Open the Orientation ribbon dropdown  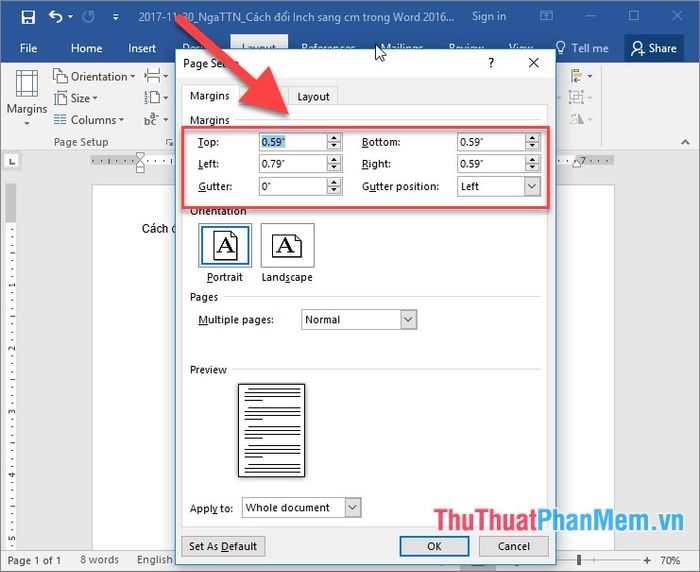pos(94,76)
